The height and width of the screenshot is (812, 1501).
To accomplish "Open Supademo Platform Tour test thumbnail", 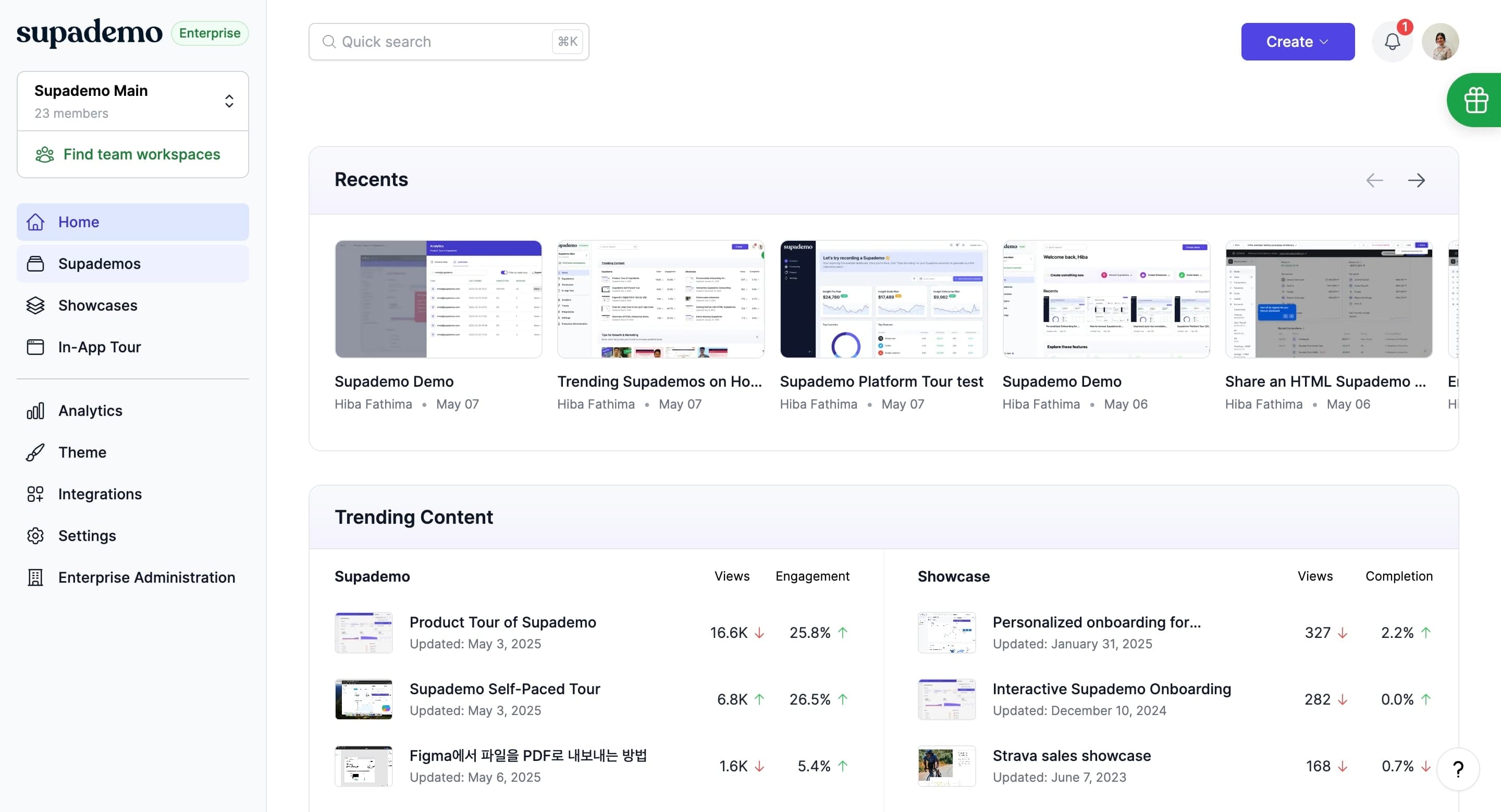I will (883, 299).
